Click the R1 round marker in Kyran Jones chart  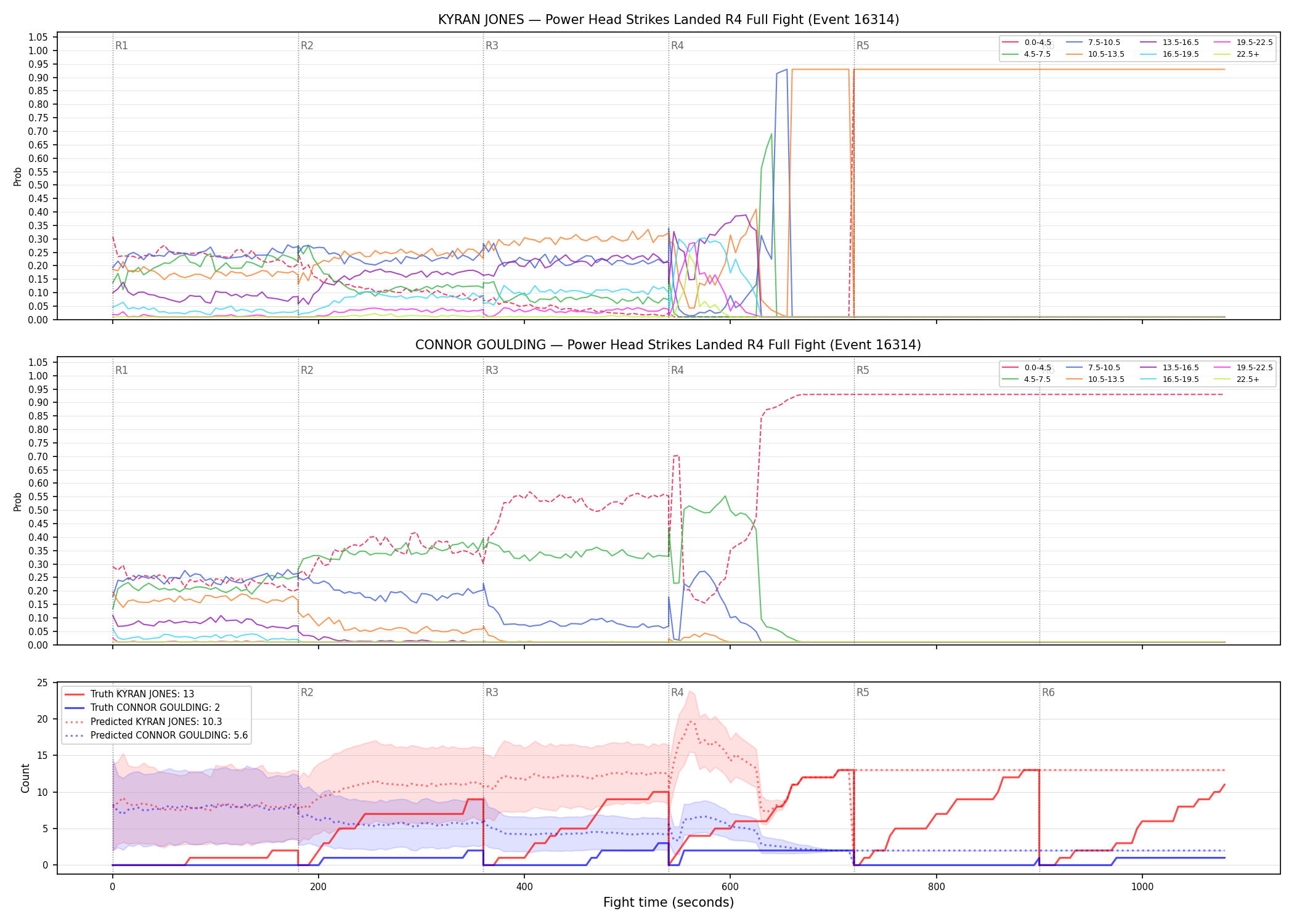121,46
